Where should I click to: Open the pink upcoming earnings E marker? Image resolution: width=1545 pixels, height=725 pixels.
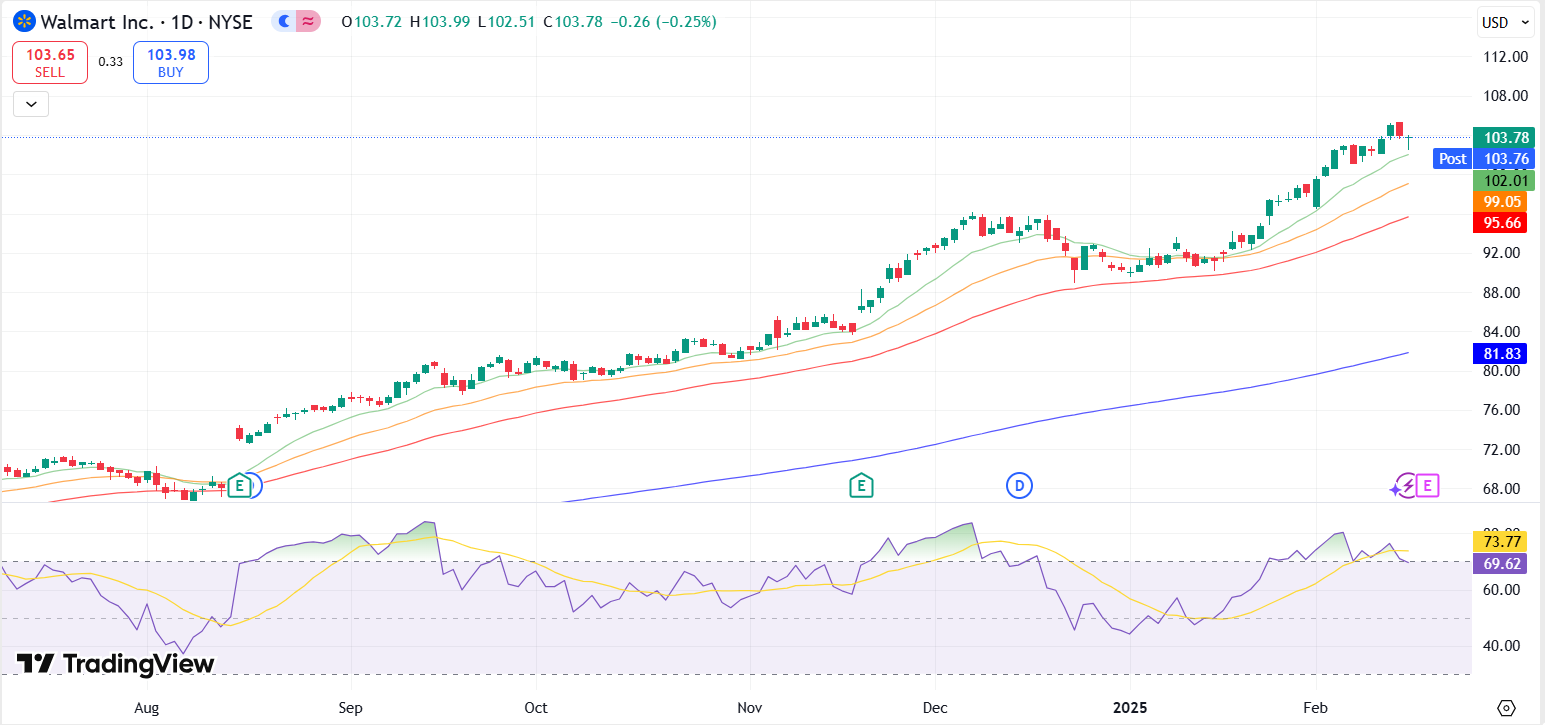point(1427,486)
